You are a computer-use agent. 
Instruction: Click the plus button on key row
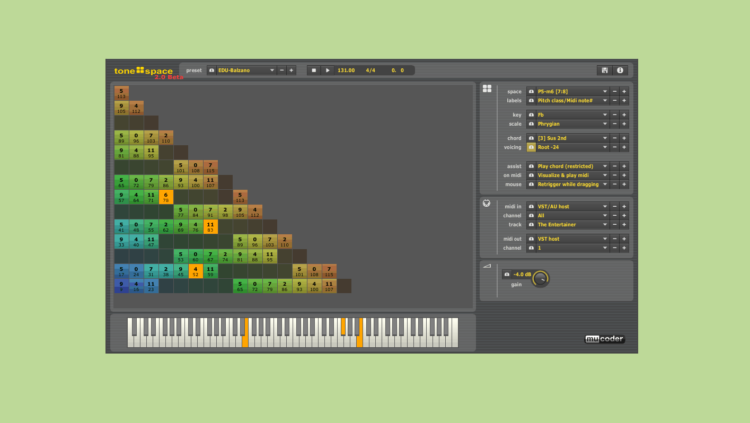click(624, 115)
